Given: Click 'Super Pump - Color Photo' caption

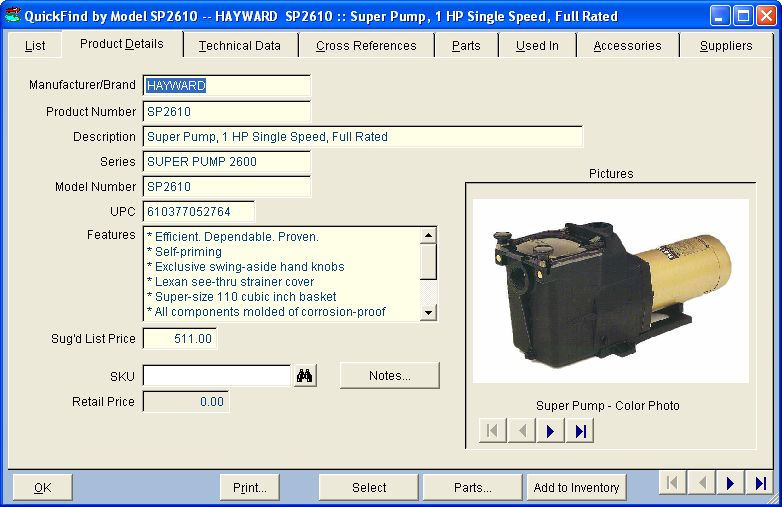Looking at the screenshot, I should [608, 406].
